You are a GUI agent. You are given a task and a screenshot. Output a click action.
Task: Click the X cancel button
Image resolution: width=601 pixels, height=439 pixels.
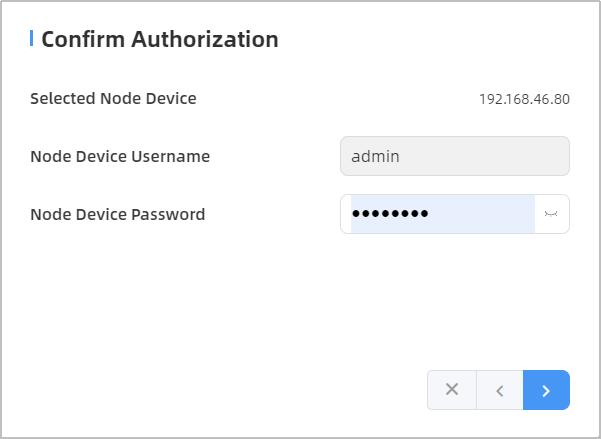coord(452,390)
